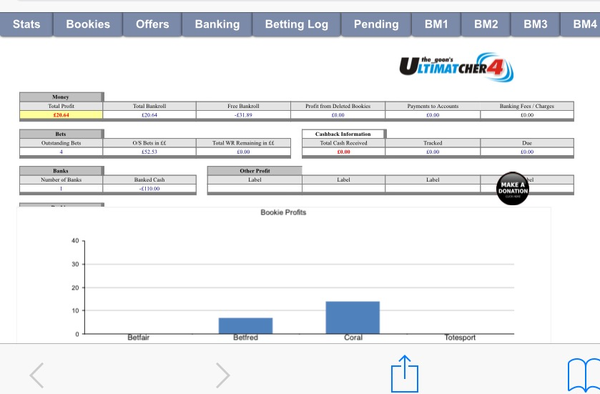Click the Total Bankroll value cell
Image resolution: width=600 pixels, height=394 pixels.
[x=150, y=115]
